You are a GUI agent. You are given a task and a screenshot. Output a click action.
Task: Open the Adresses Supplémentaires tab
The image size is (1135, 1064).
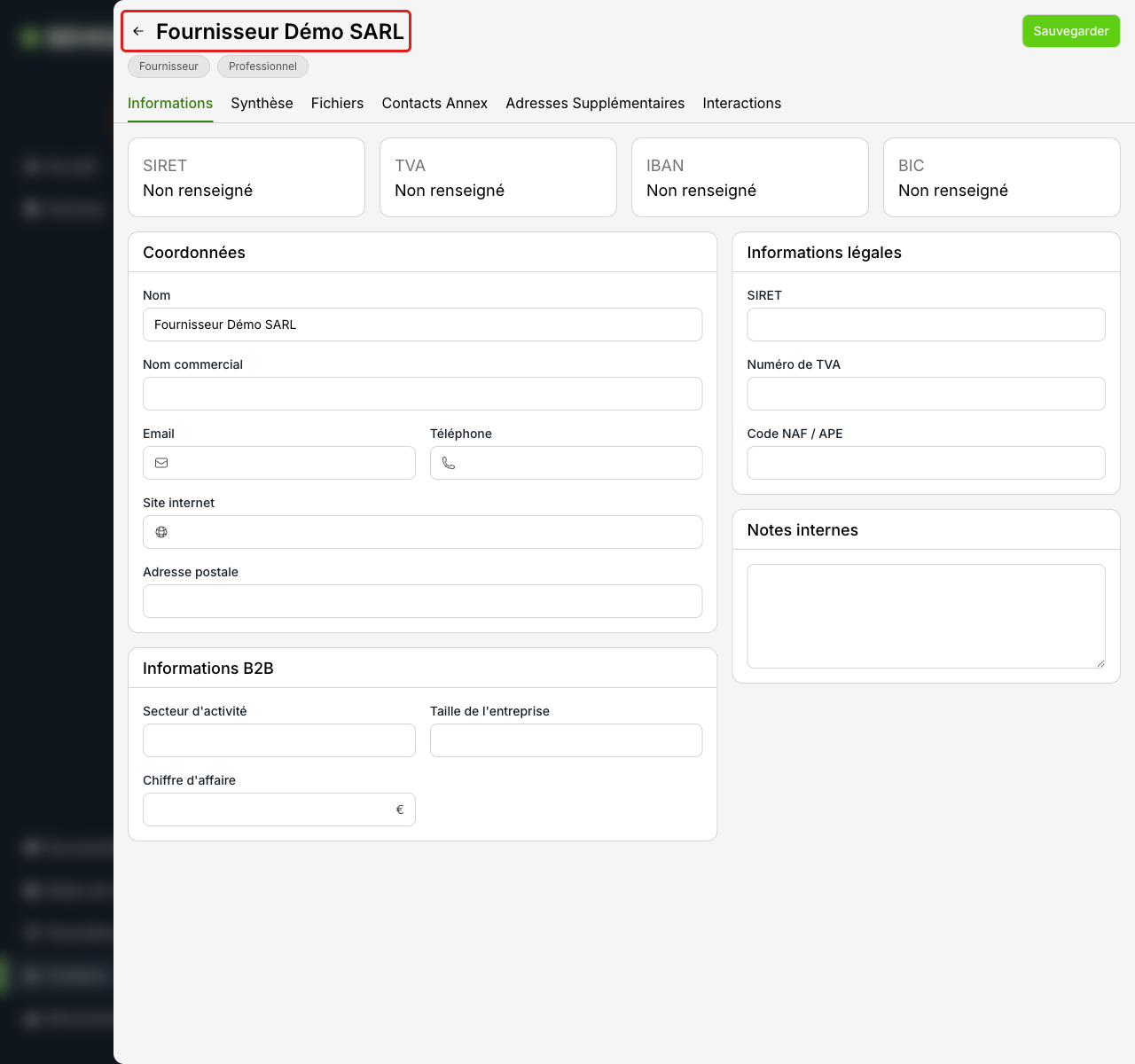(595, 104)
